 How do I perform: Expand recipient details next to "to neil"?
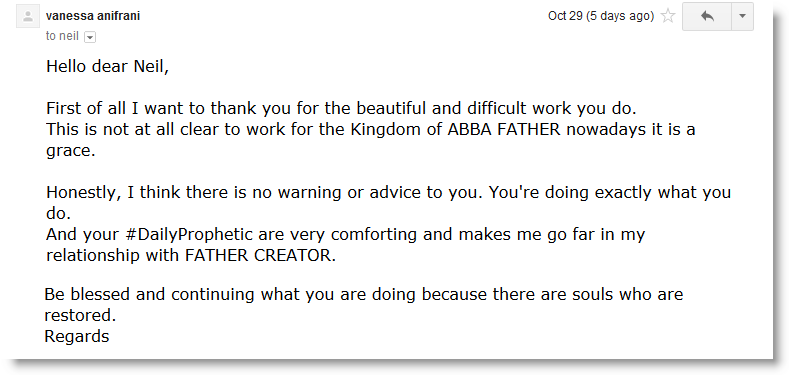tap(90, 37)
